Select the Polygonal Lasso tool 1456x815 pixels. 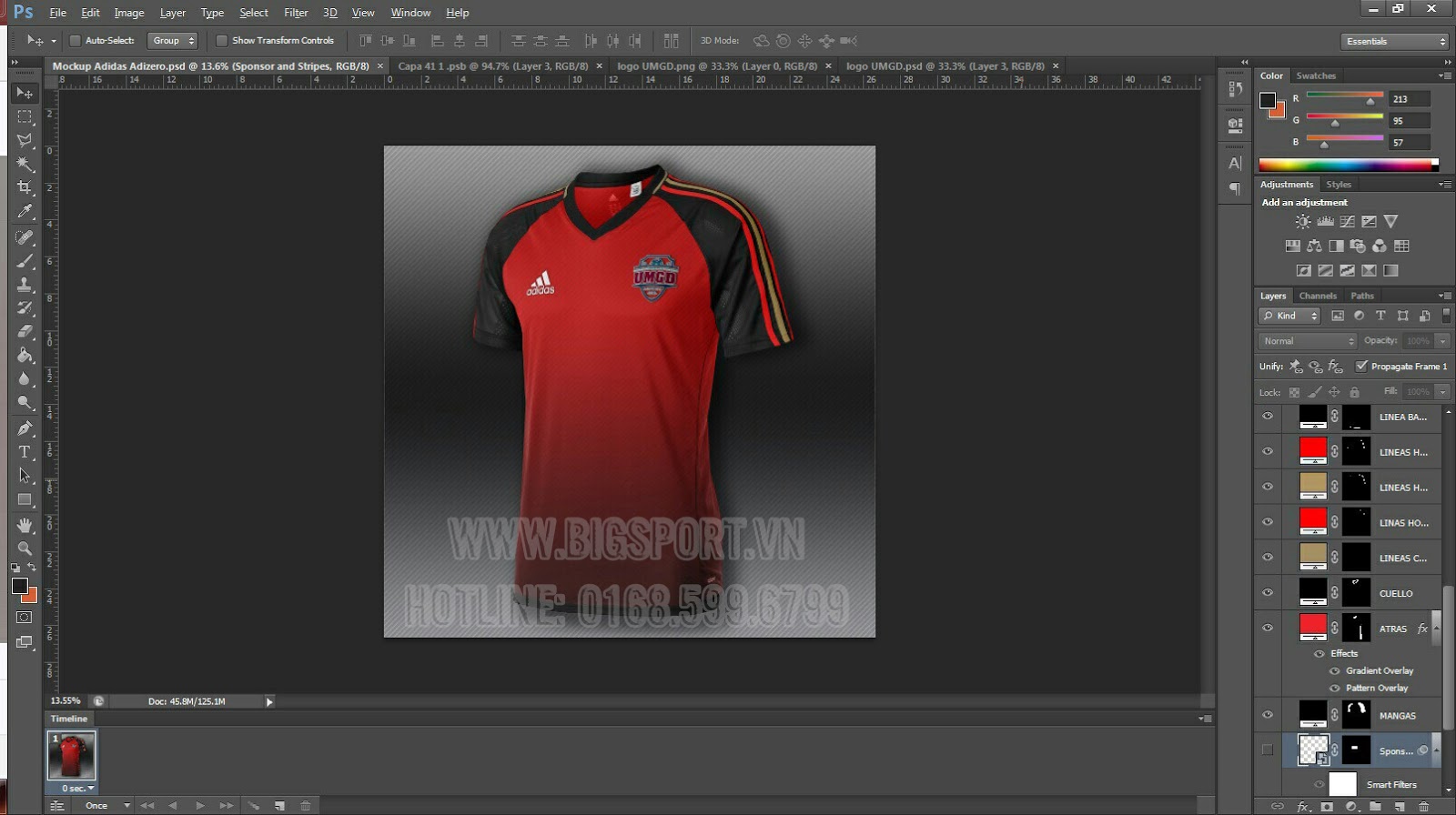(x=25, y=140)
